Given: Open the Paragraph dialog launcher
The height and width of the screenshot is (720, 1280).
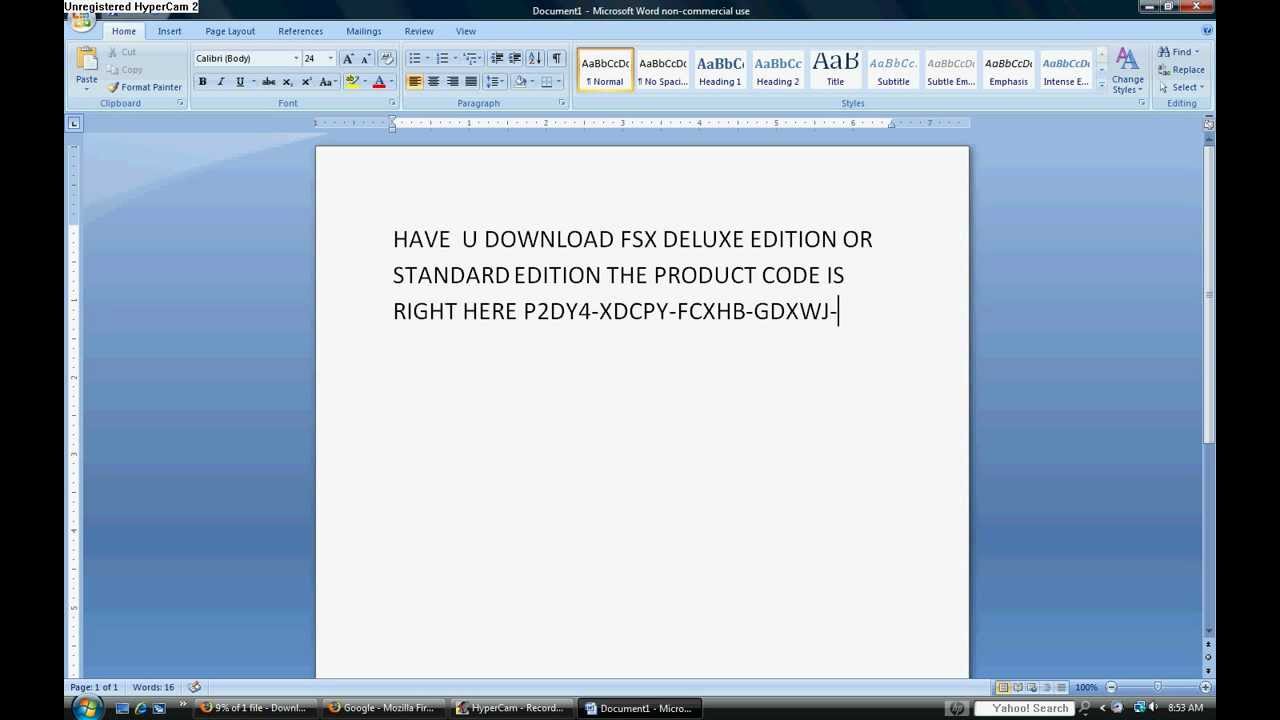Looking at the screenshot, I should click(x=562, y=103).
